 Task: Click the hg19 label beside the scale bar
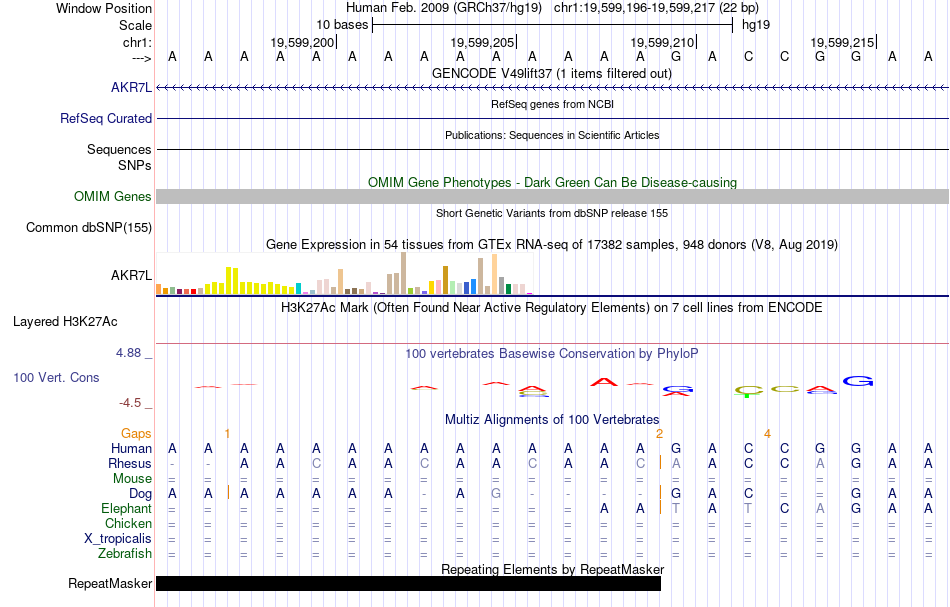pos(756,25)
